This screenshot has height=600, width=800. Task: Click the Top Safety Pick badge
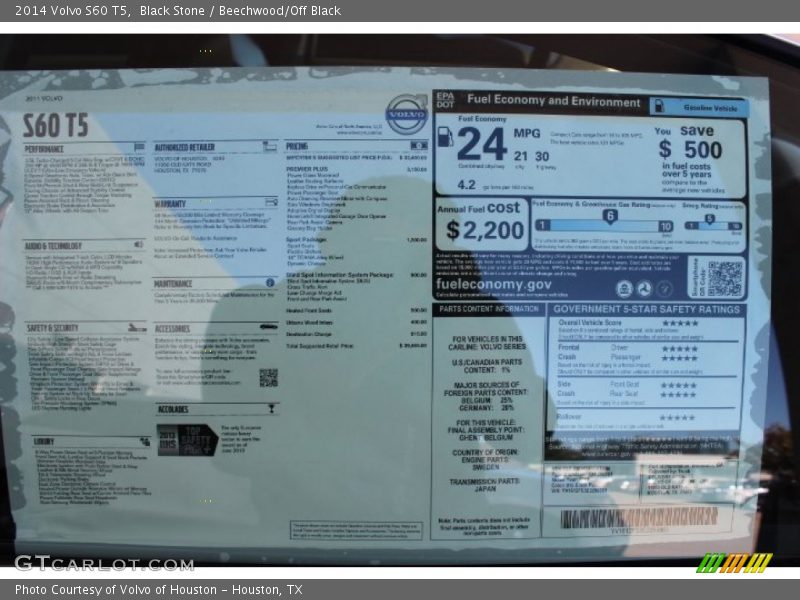(187, 440)
